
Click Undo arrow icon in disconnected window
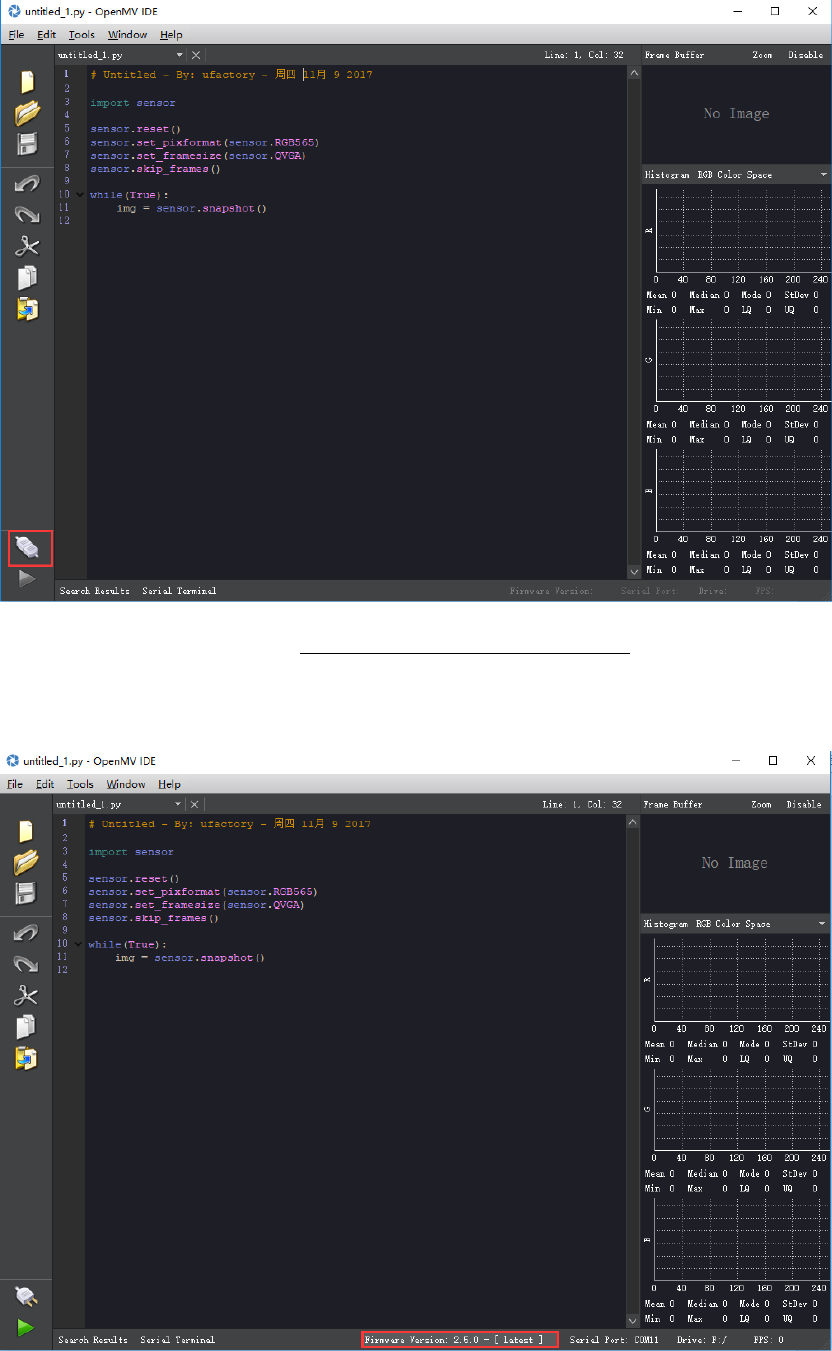click(x=27, y=184)
